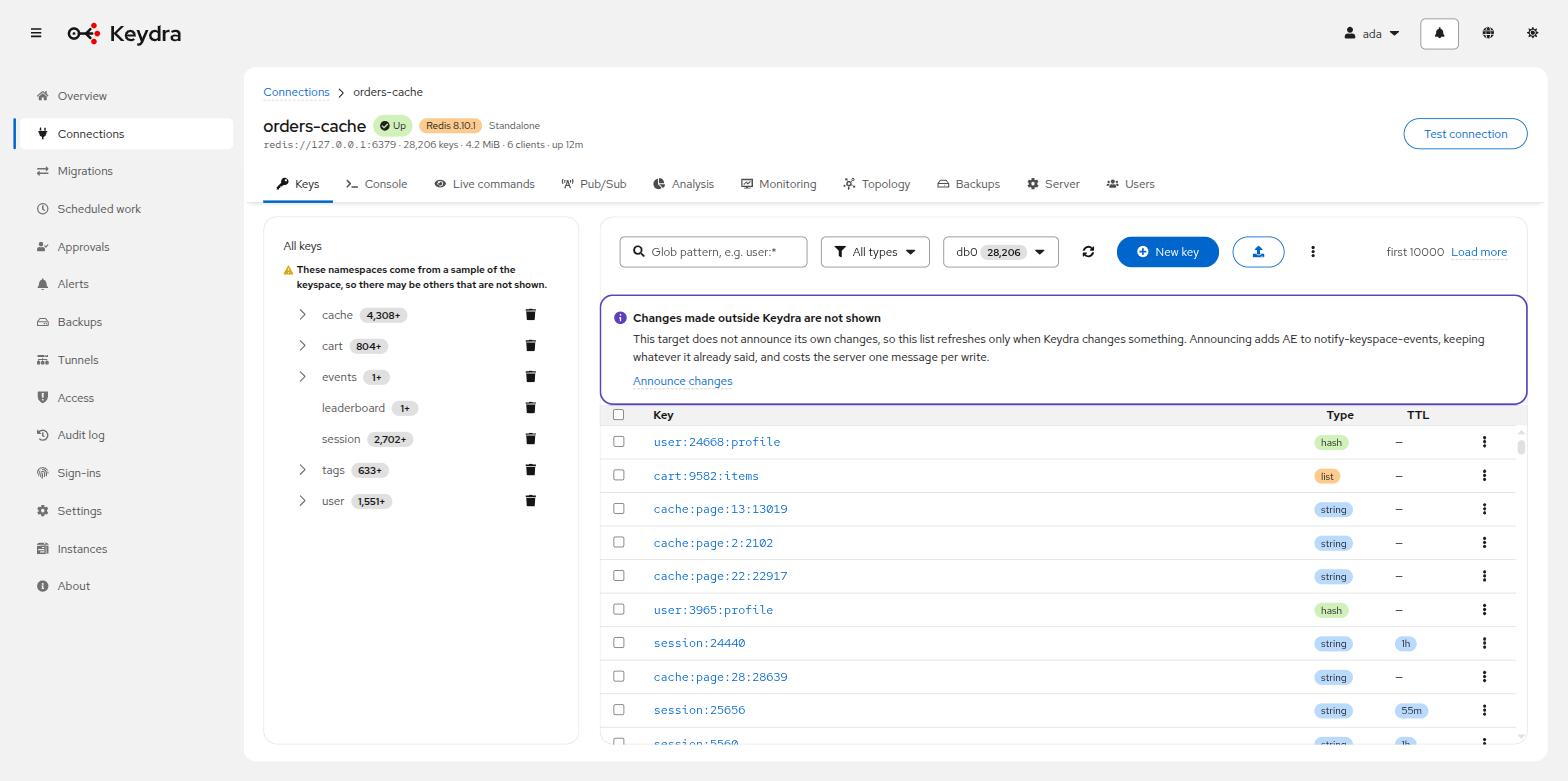
Task: Open actions for cache:page:22:22917
Action: 1484,576
